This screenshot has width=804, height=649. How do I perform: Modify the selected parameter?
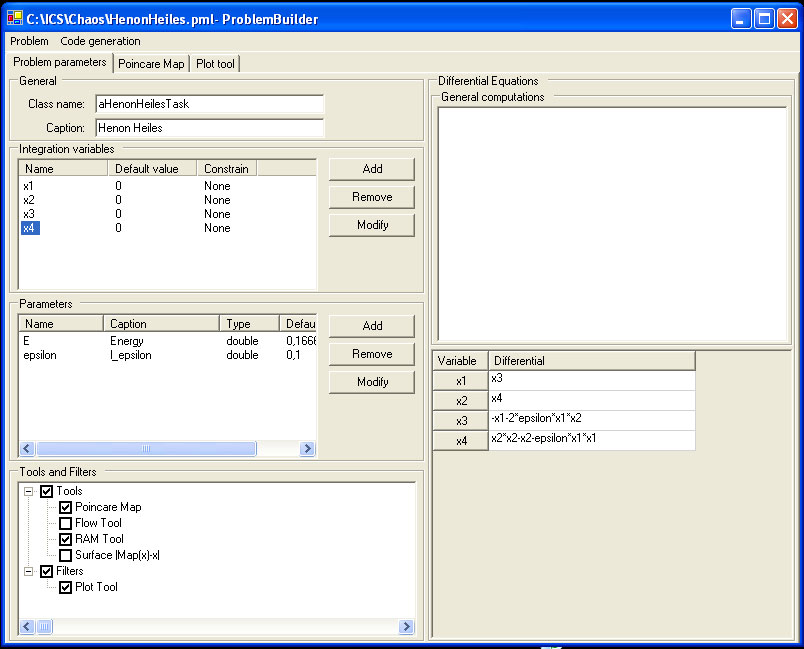pos(372,382)
